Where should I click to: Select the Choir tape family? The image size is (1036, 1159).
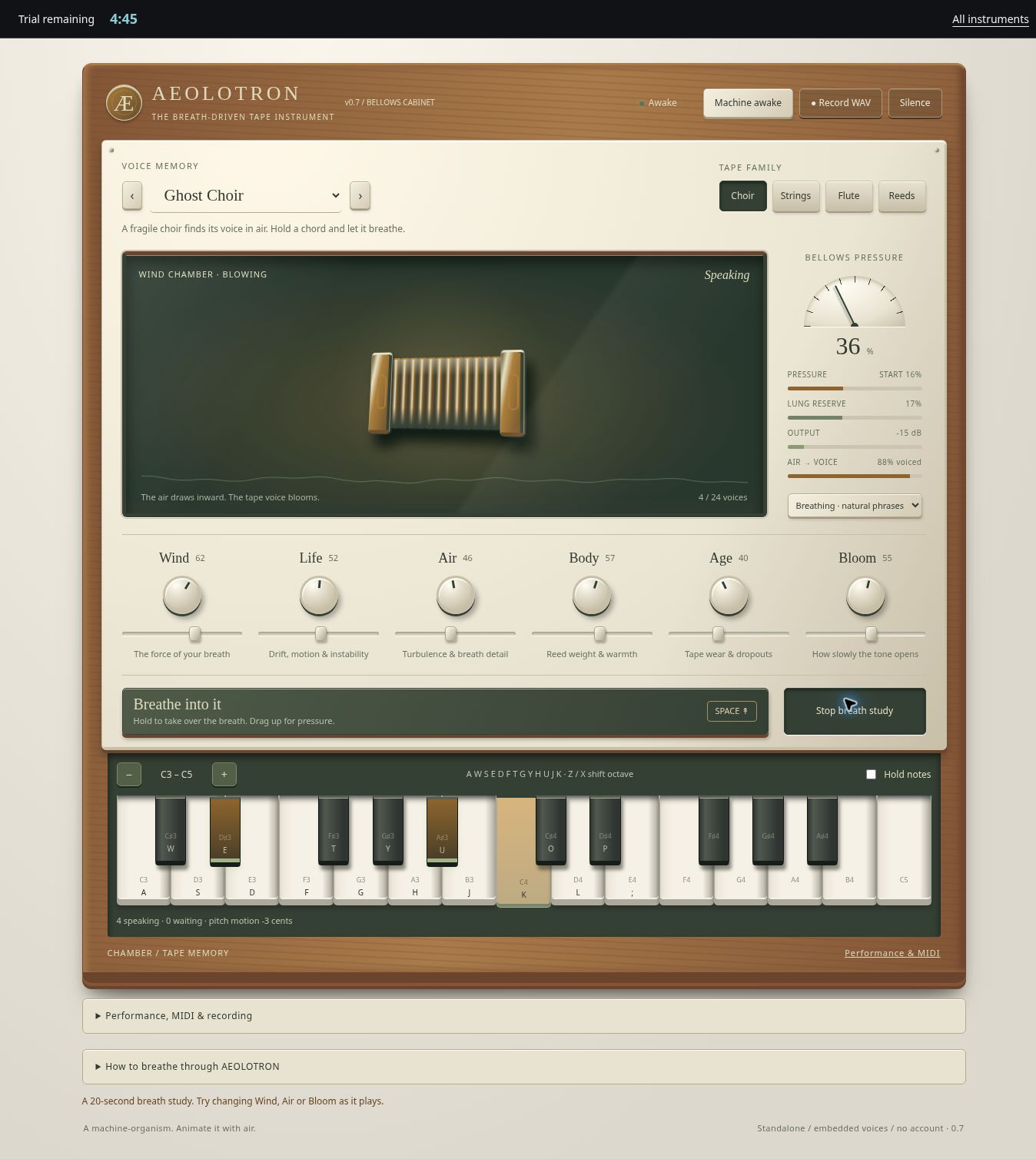[x=742, y=196]
